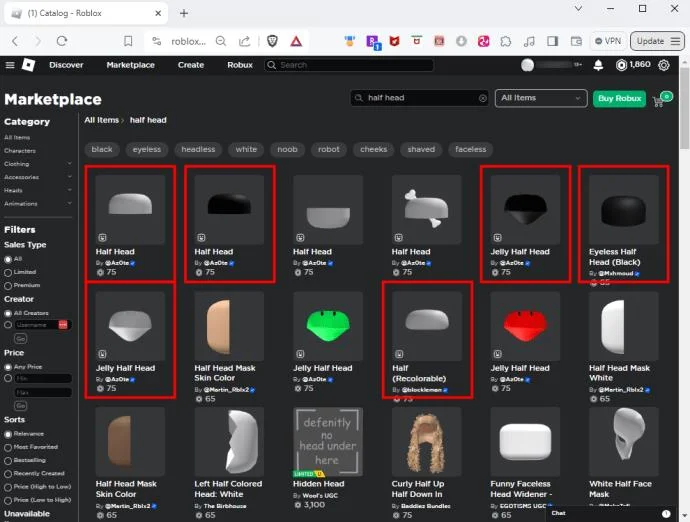Click the Min price input field

43,379
